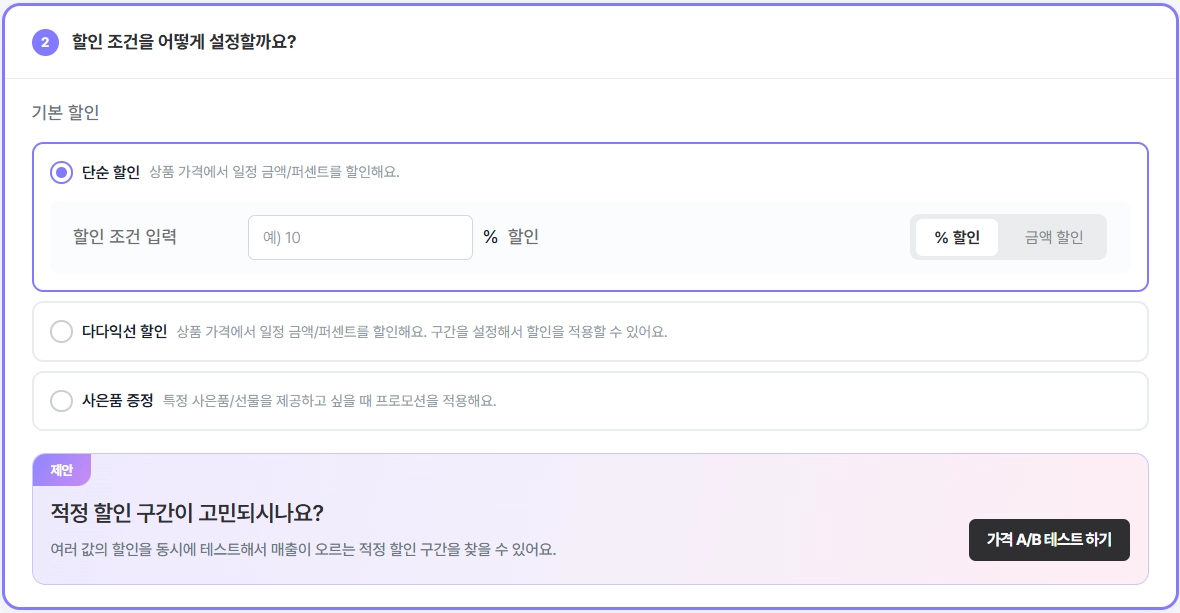Switch to the % 할인 segment tab
Viewport: 1180px width, 613px height.
[x=956, y=238]
